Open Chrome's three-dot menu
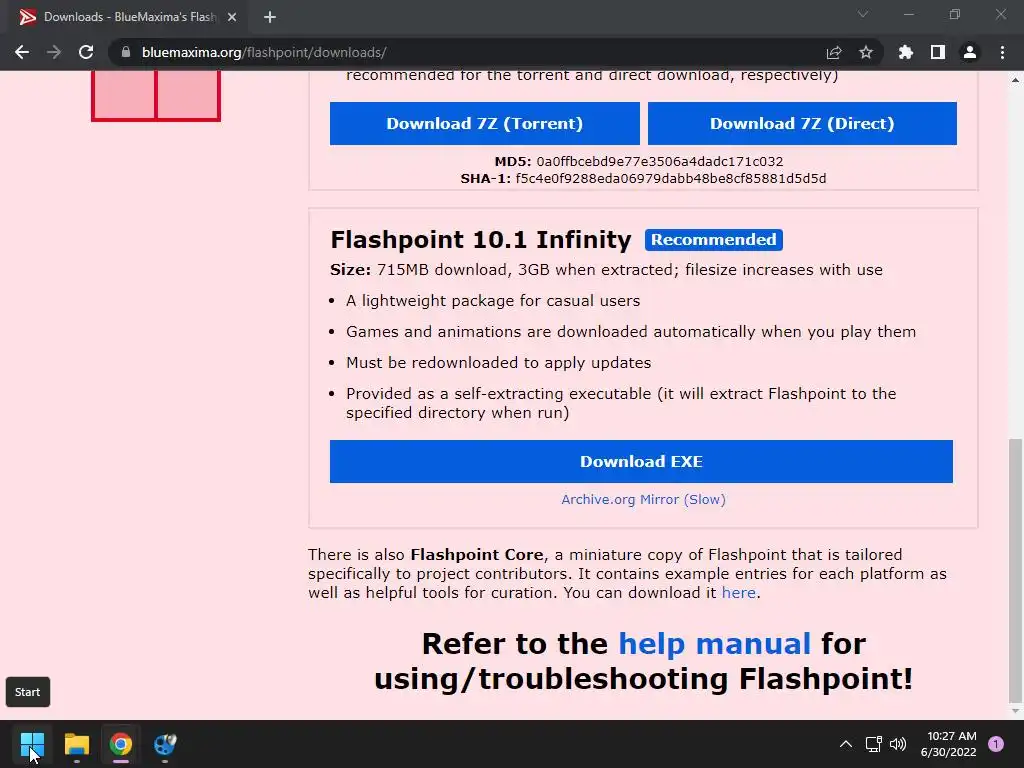 tap(1002, 52)
